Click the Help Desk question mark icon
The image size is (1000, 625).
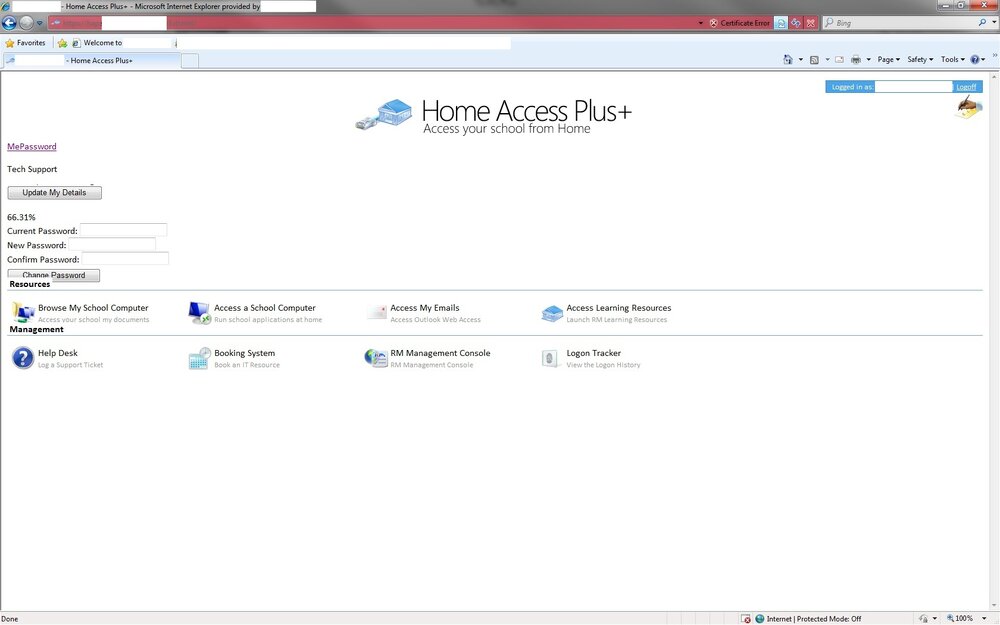coord(23,358)
